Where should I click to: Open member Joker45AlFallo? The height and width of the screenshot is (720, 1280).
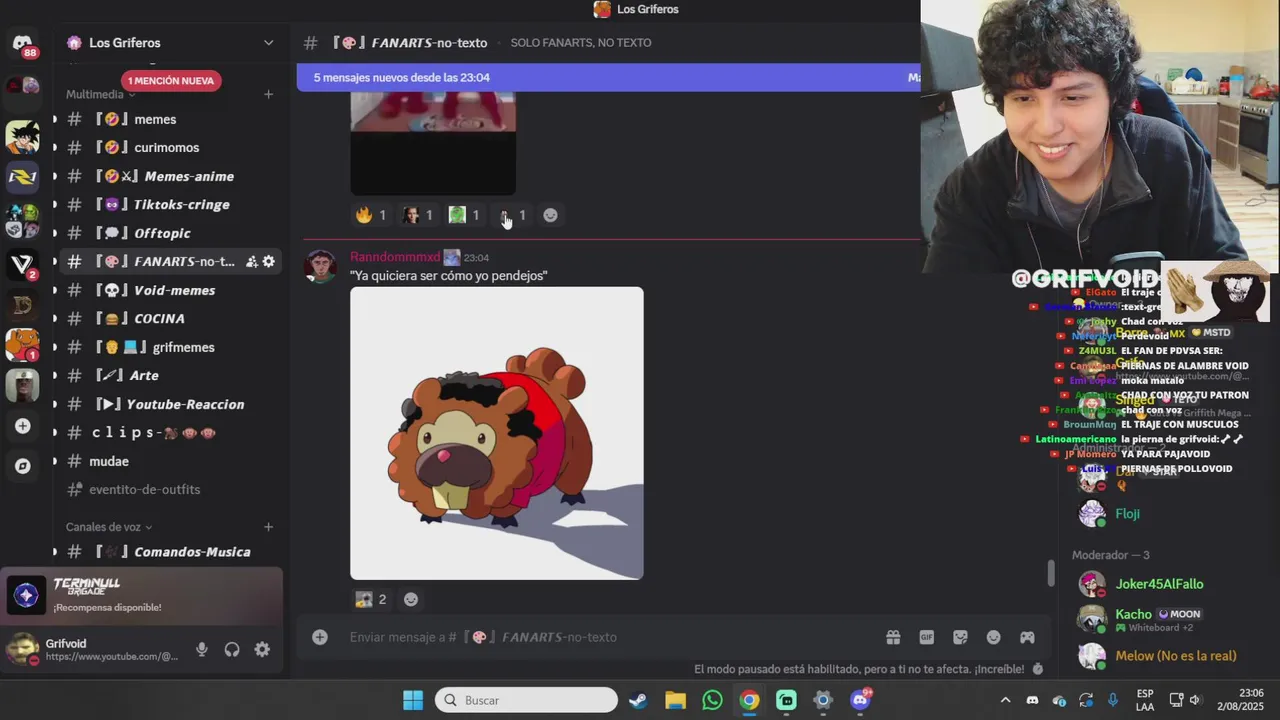pyautogui.click(x=1160, y=584)
